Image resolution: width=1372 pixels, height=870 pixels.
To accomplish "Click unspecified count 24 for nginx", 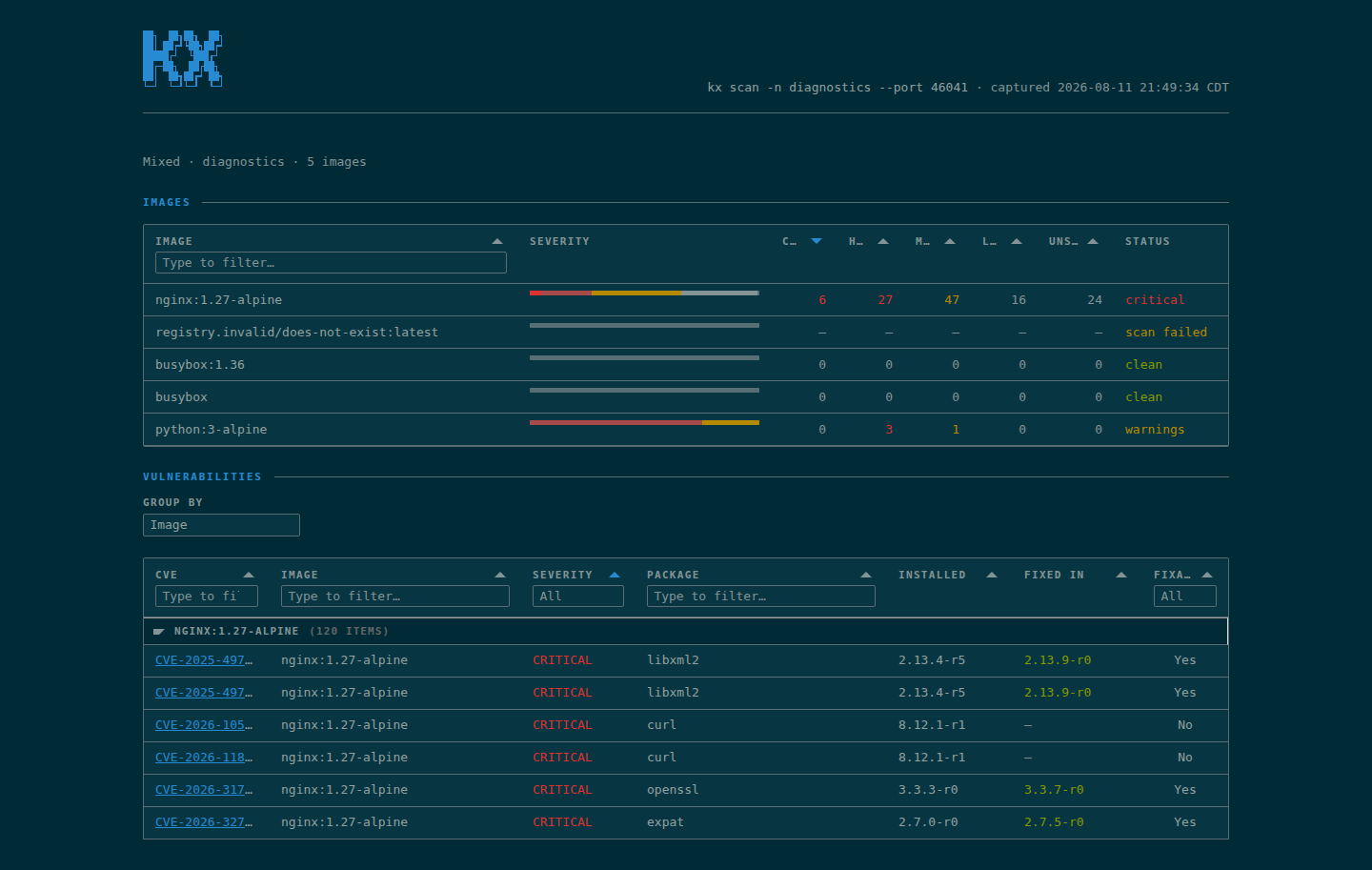I will (x=1095, y=300).
